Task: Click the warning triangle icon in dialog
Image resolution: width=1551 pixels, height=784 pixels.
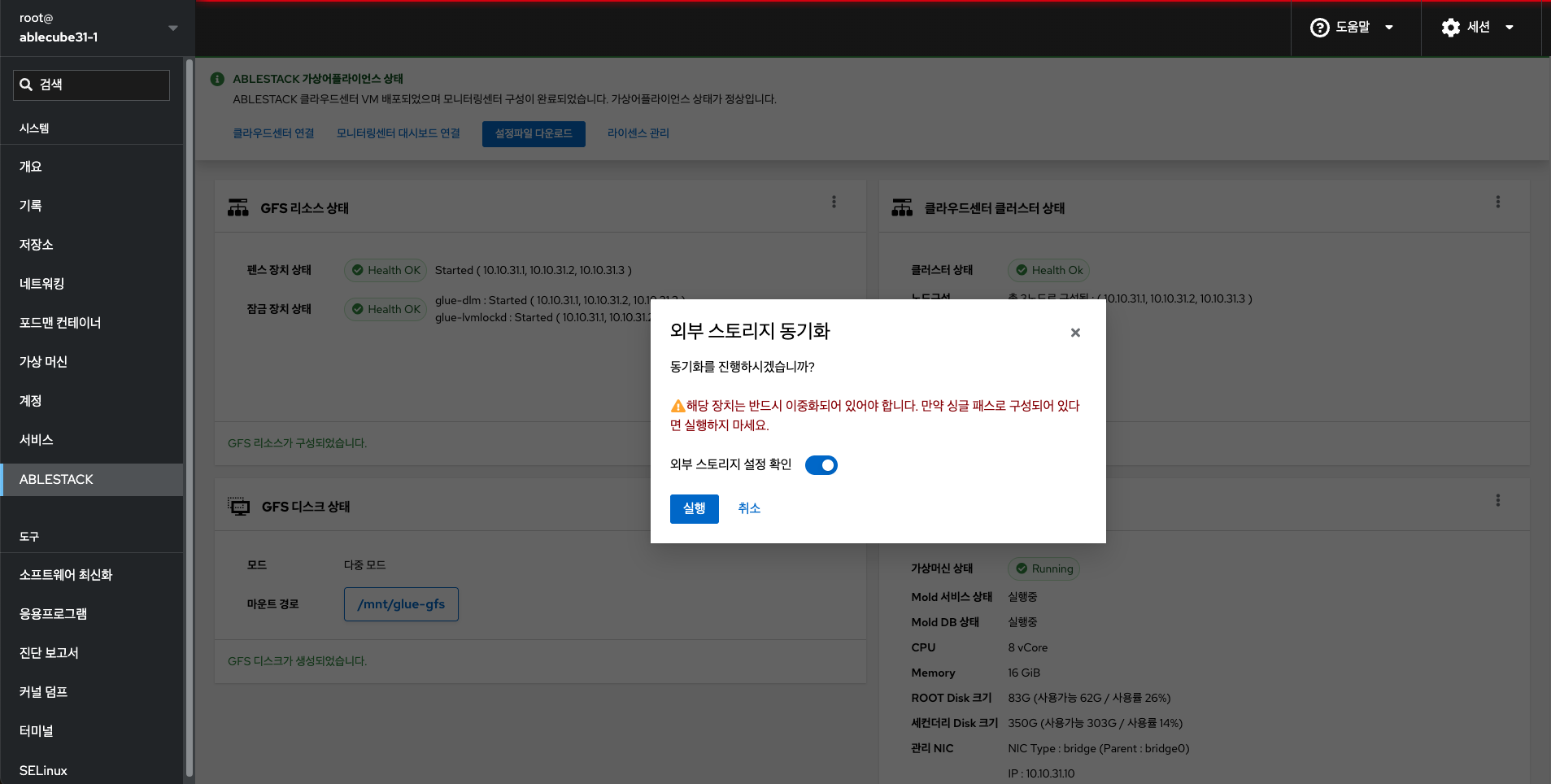Action: 677,406
